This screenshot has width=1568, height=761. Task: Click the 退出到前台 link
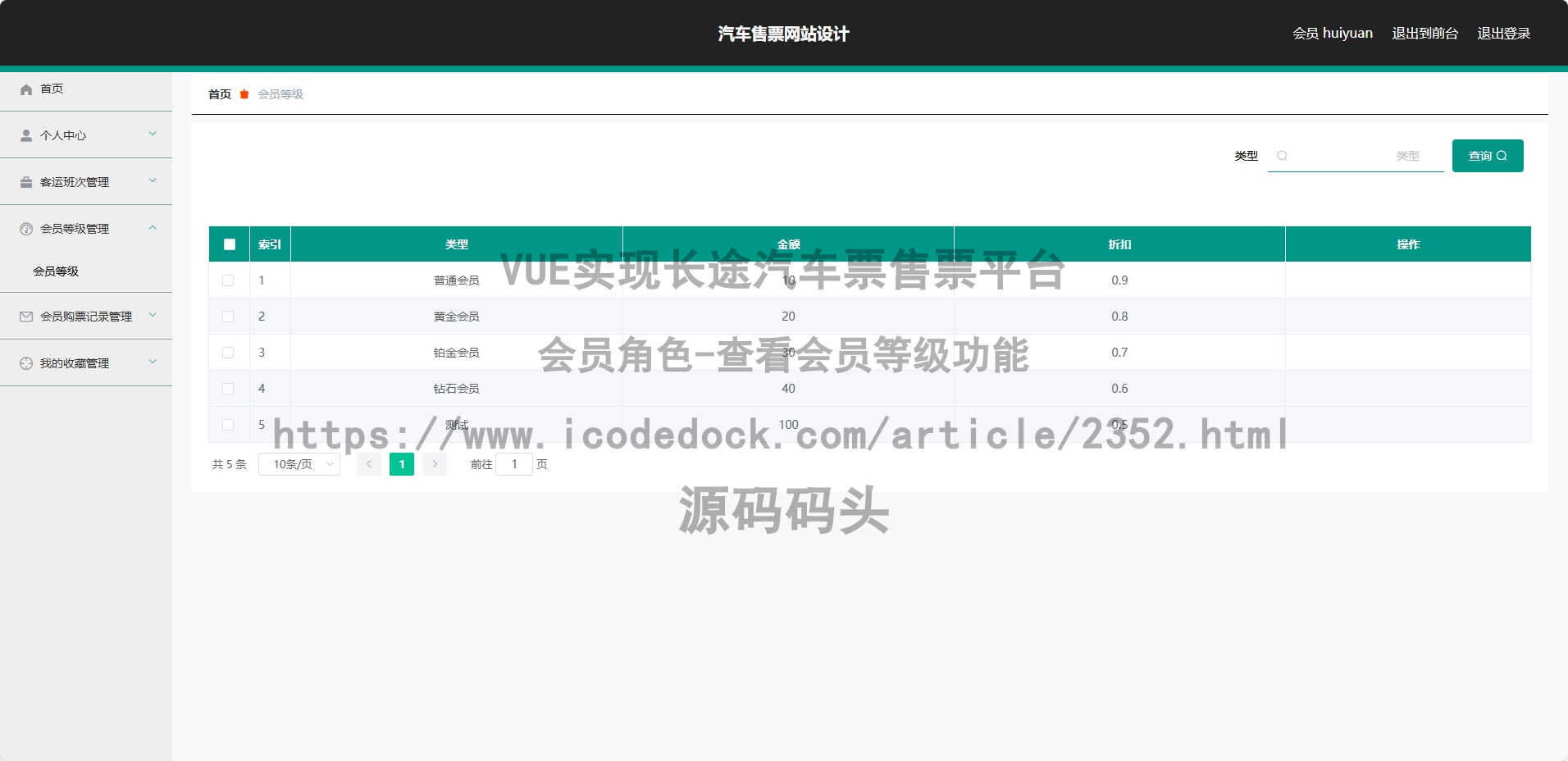(1425, 34)
